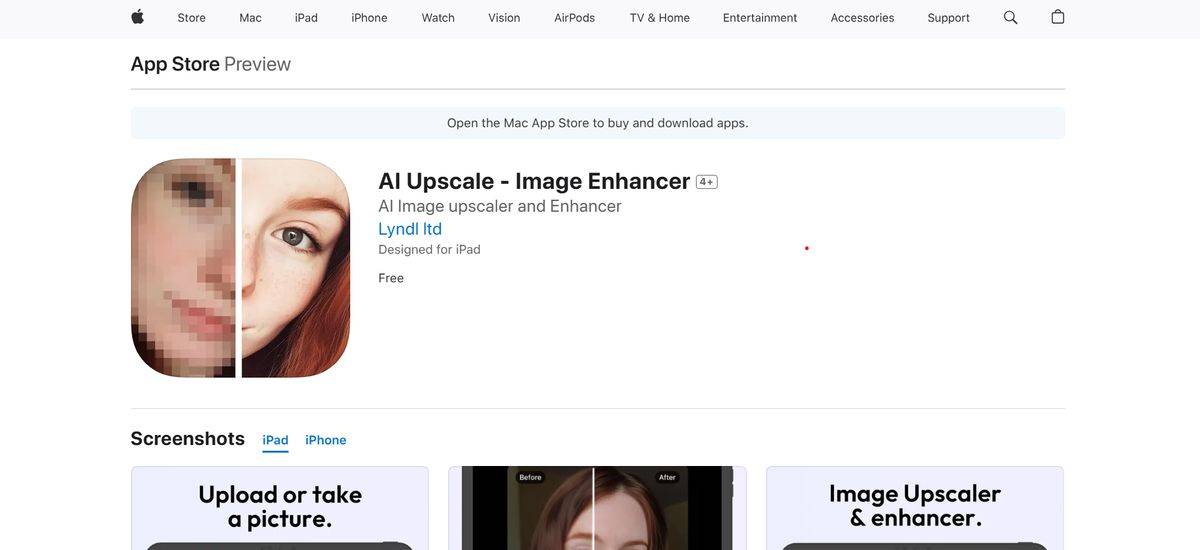The height and width of the screenshot is (550, 1200).
Task: Select Watch in the navigation bar
Action: pos(438,18)
